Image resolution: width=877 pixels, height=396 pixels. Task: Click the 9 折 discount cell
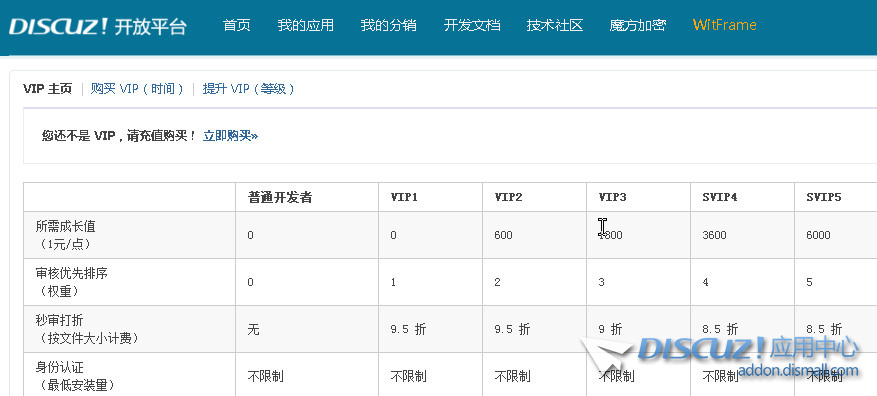click(610, 329)
